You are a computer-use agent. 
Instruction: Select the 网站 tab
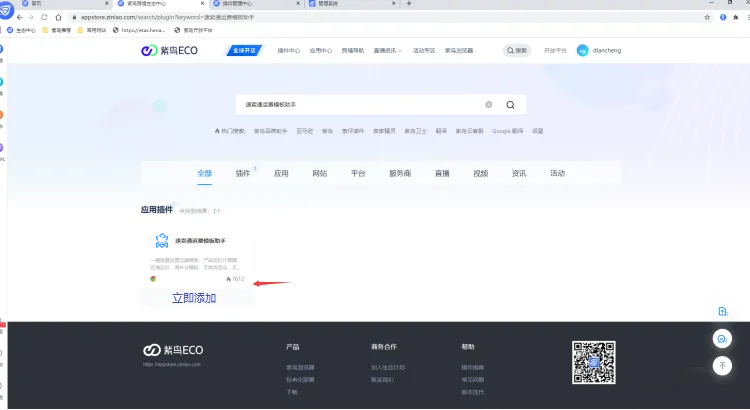(x=320, y=173)
